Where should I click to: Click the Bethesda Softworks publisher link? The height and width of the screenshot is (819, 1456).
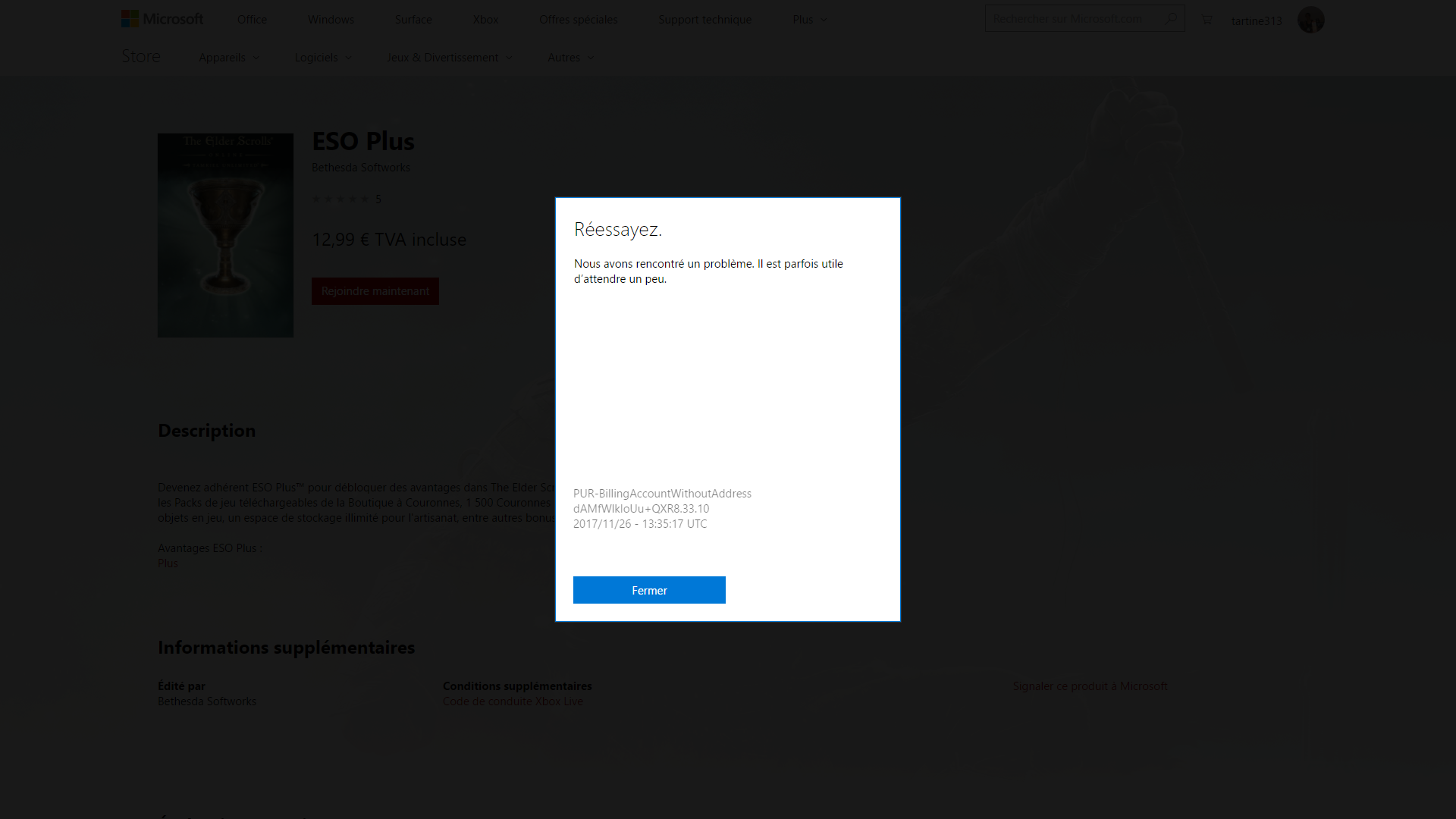coord(360,167)
